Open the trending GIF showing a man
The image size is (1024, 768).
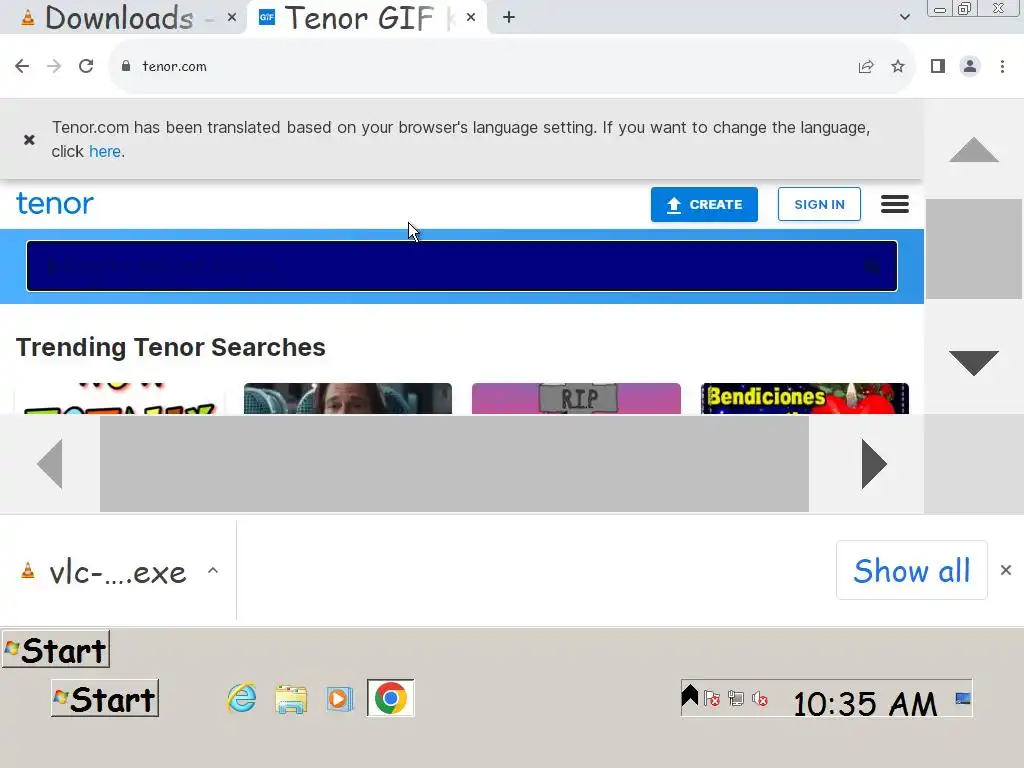(347, 398)
